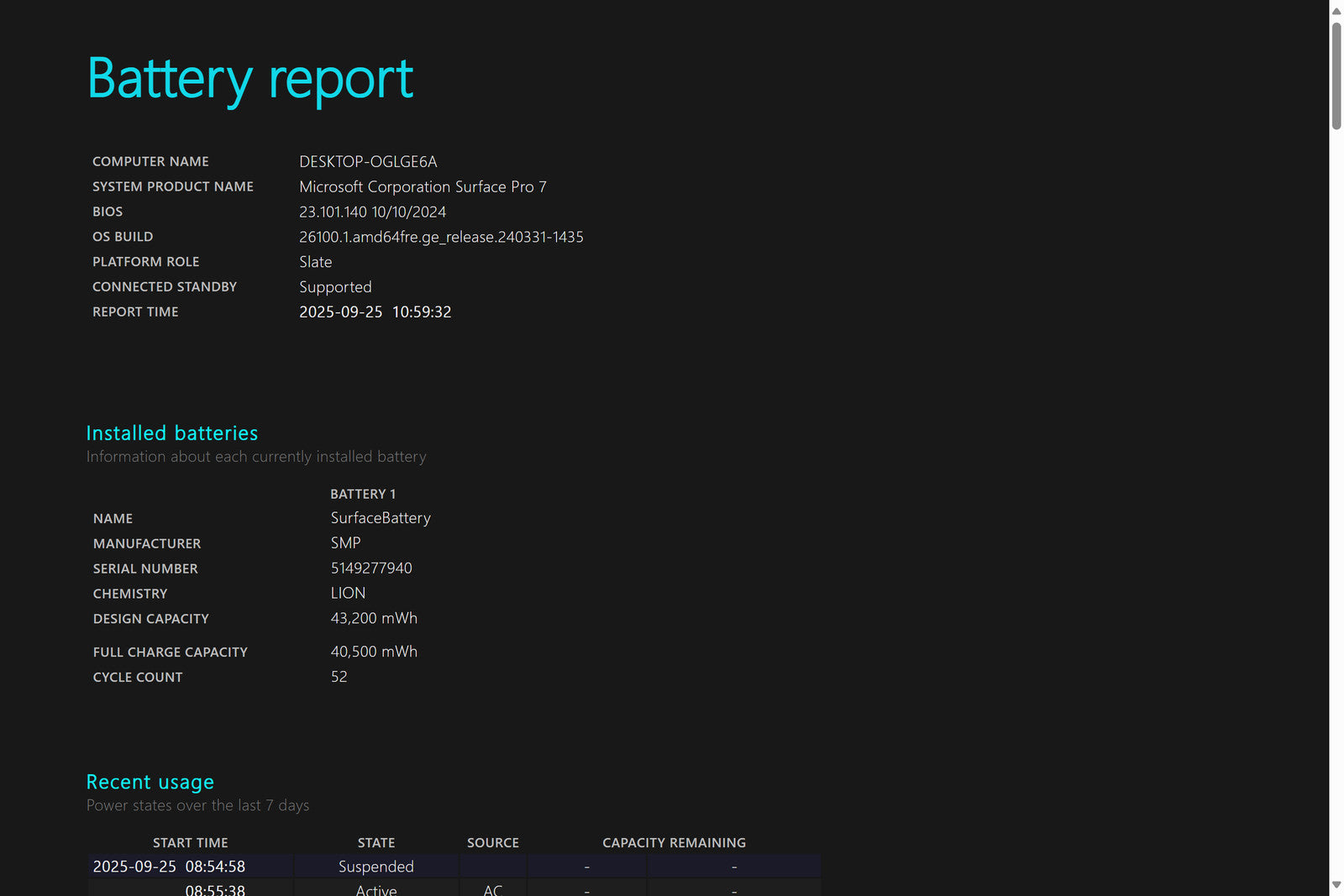Click the design capacity 43,200 mWh value
The image size is (1344, 896).
click(x=374, y=618)
